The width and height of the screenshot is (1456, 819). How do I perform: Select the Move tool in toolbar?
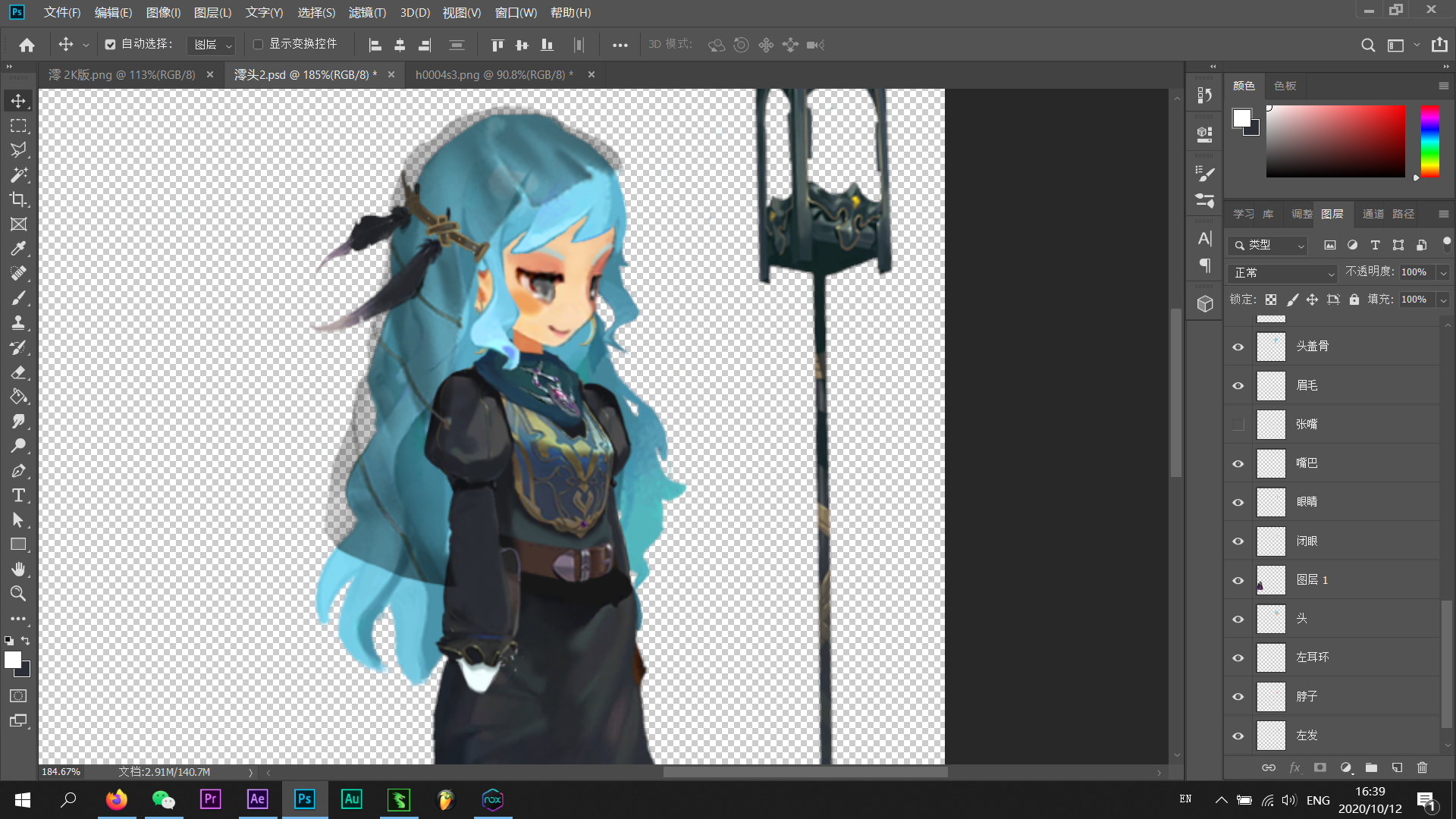pos(18,101)
